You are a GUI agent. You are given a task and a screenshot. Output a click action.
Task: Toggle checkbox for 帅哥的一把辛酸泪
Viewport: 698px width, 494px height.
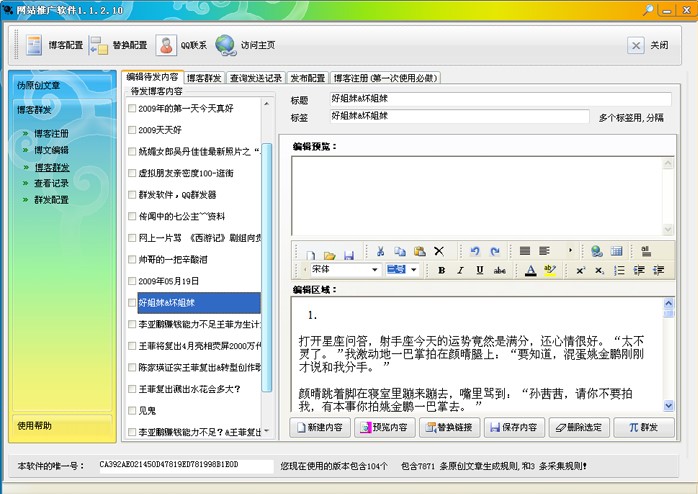[132, 260]
